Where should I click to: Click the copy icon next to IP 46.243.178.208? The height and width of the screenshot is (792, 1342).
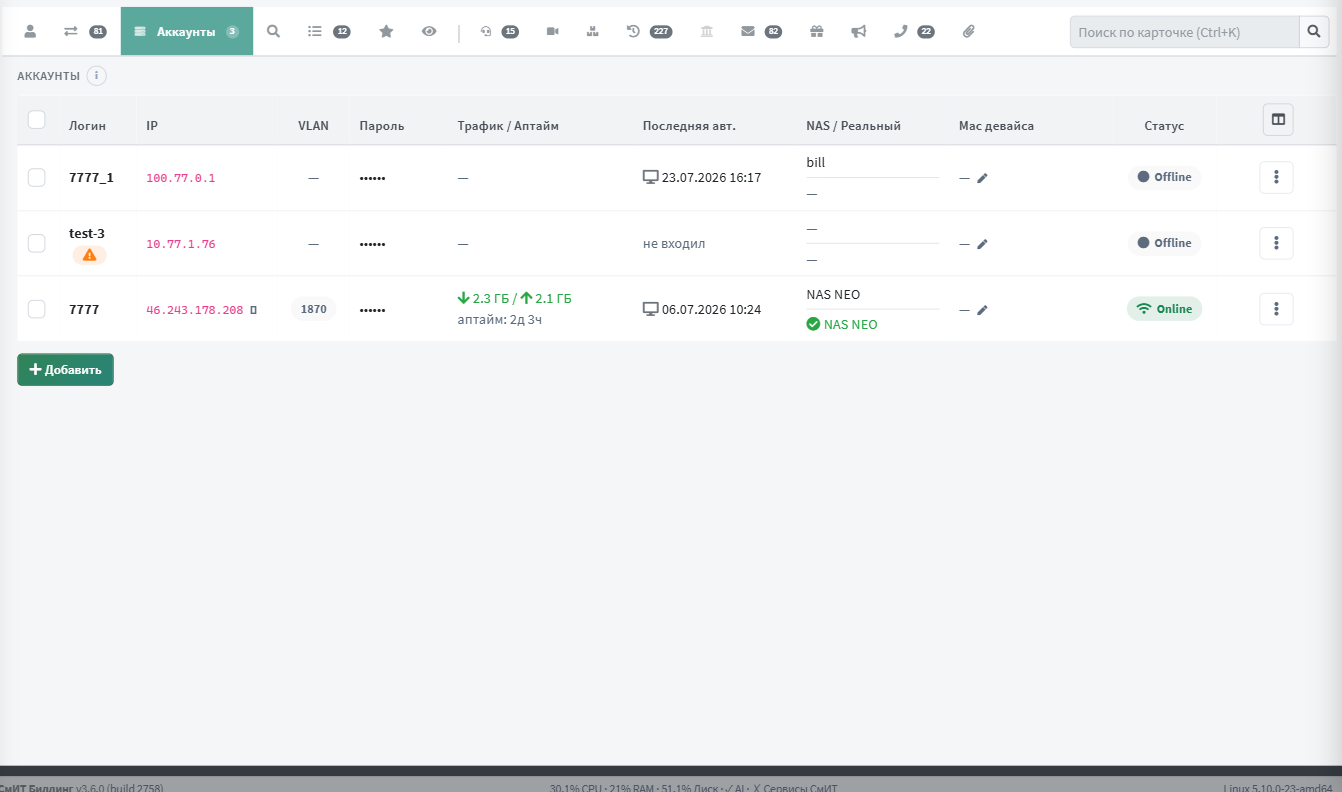(x=253, y=310)
